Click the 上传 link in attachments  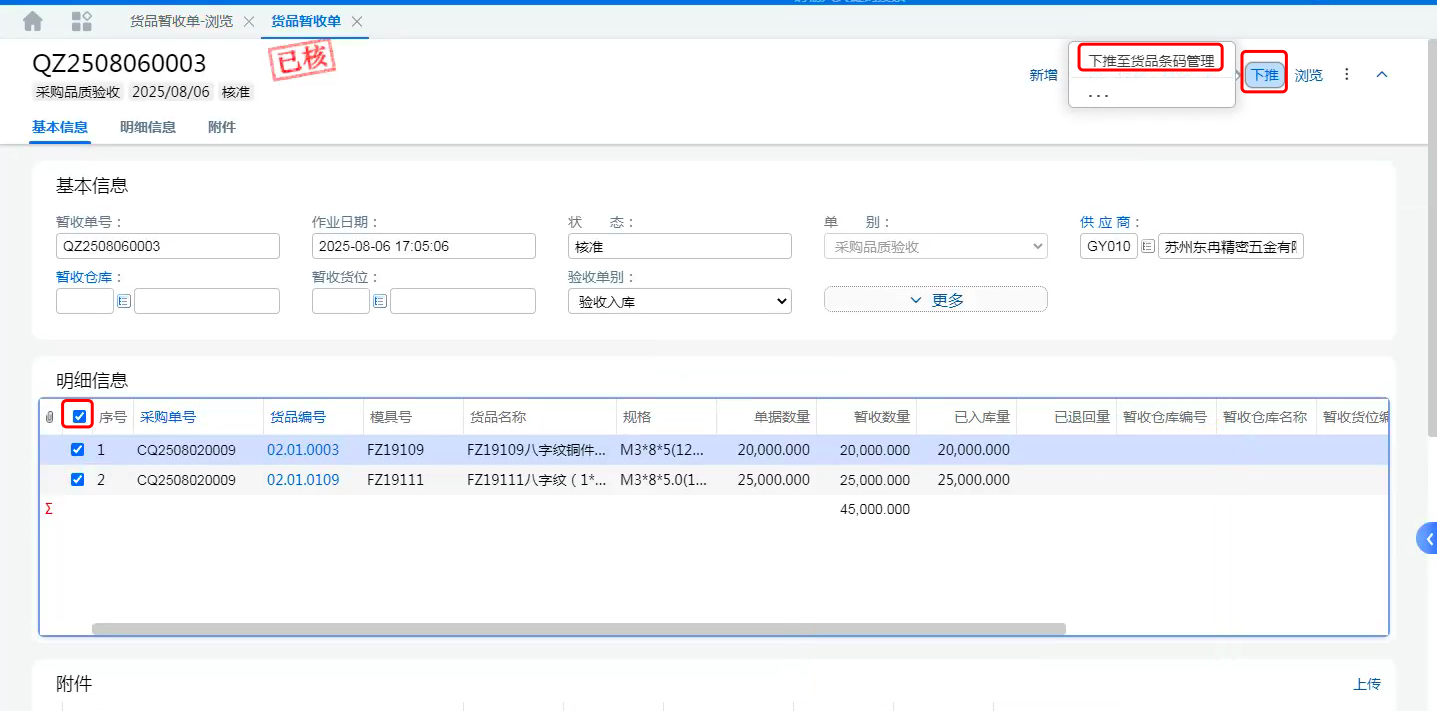click(1366, 684)
